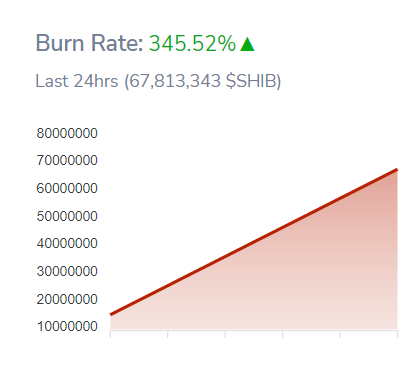This screenshot has height=377, width=419.
Task: Click the 50000000 y-axis label
Action: click(67, 216)
